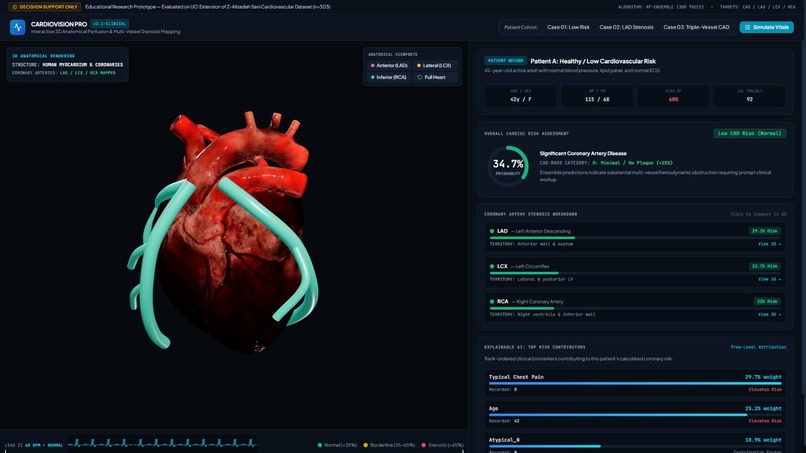Click the Lead II ECG waveform strip
This screenshot has height=453, width=806.
click(x=162, y=443)
